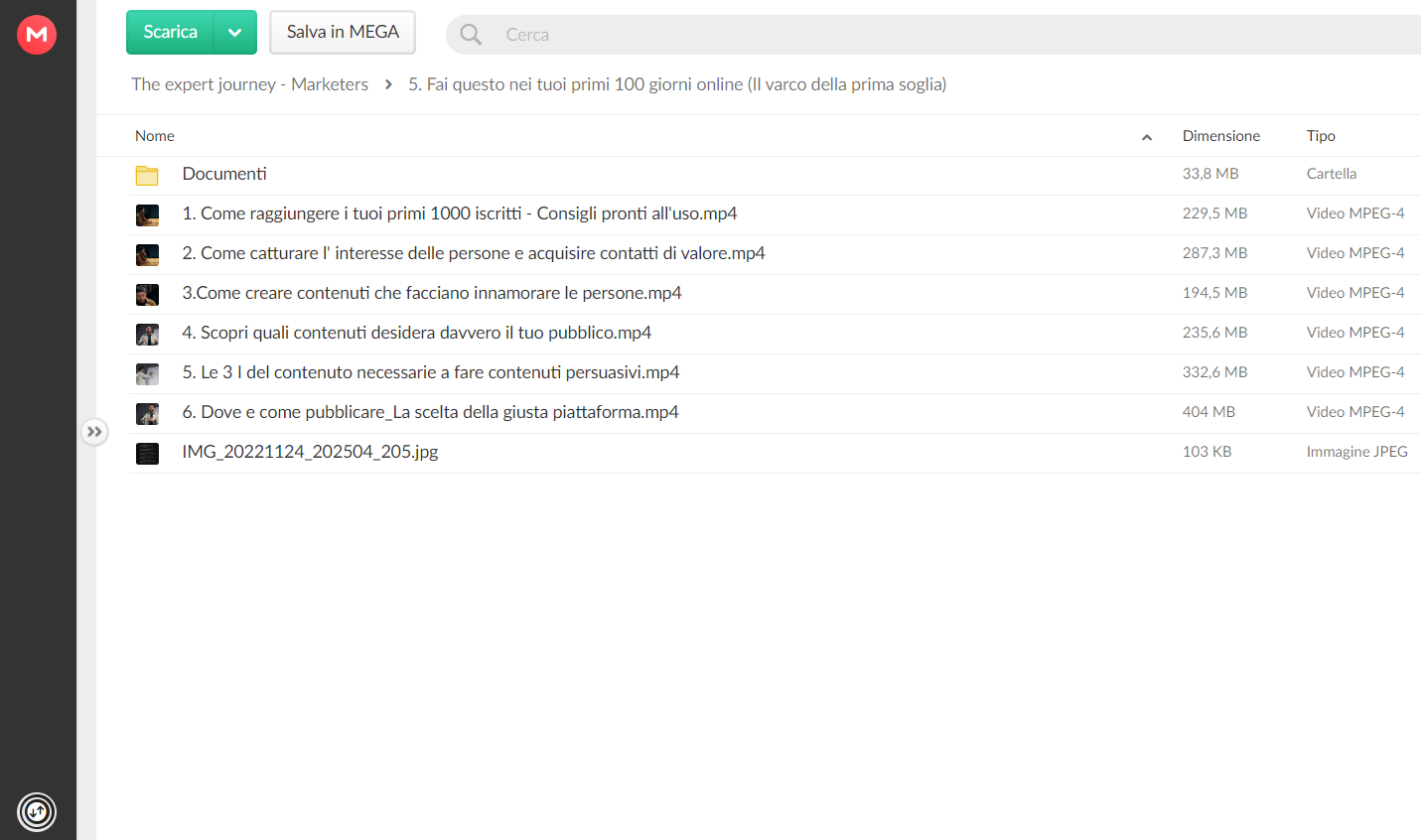This screenshot has width=1421, height=840.
Task: Click the MEGA logo icon
Action: click(37, 35)
